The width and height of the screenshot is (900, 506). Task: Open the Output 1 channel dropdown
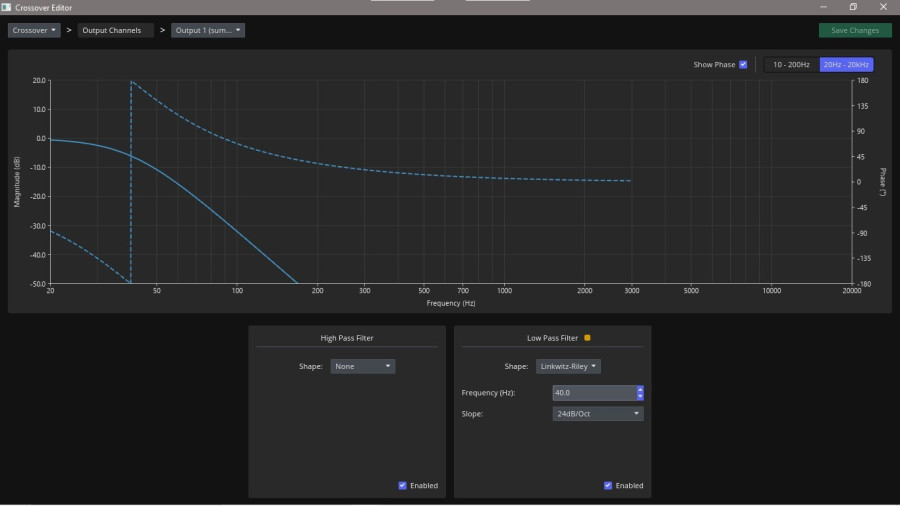(x=208, y=30)
